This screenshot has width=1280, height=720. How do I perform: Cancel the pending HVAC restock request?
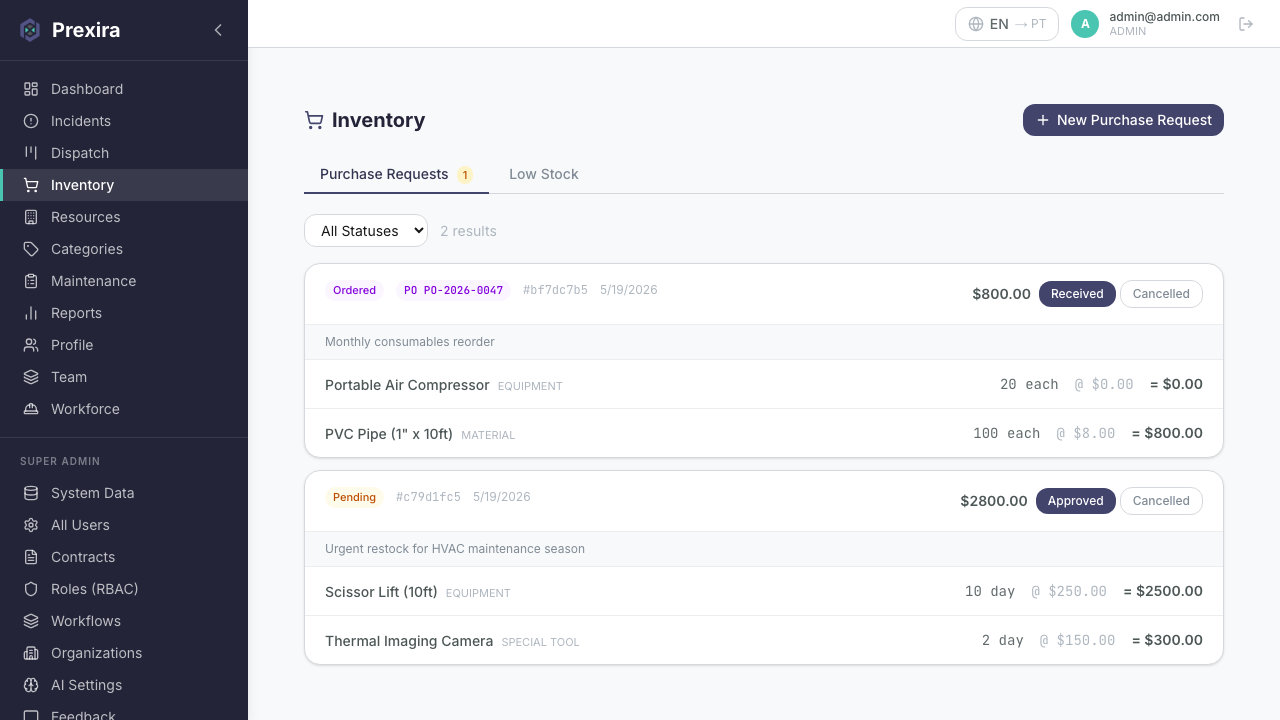click(1161, 501)
